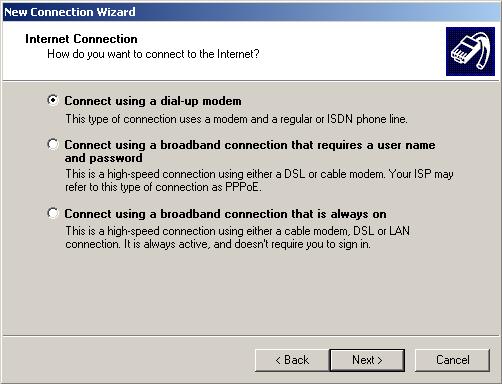Click the New Connection Wizard title bar

pyautogui.click(x=251, y=12)
